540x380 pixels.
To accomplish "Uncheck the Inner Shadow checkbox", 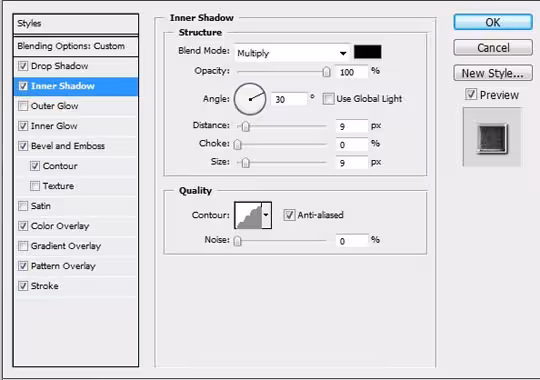I will click(x=23, y=86).
